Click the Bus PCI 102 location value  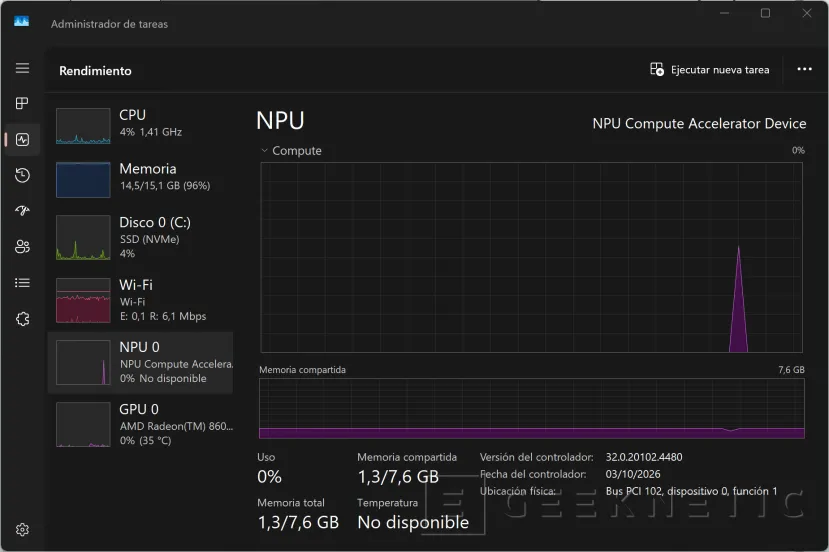[x=692, y=491]
